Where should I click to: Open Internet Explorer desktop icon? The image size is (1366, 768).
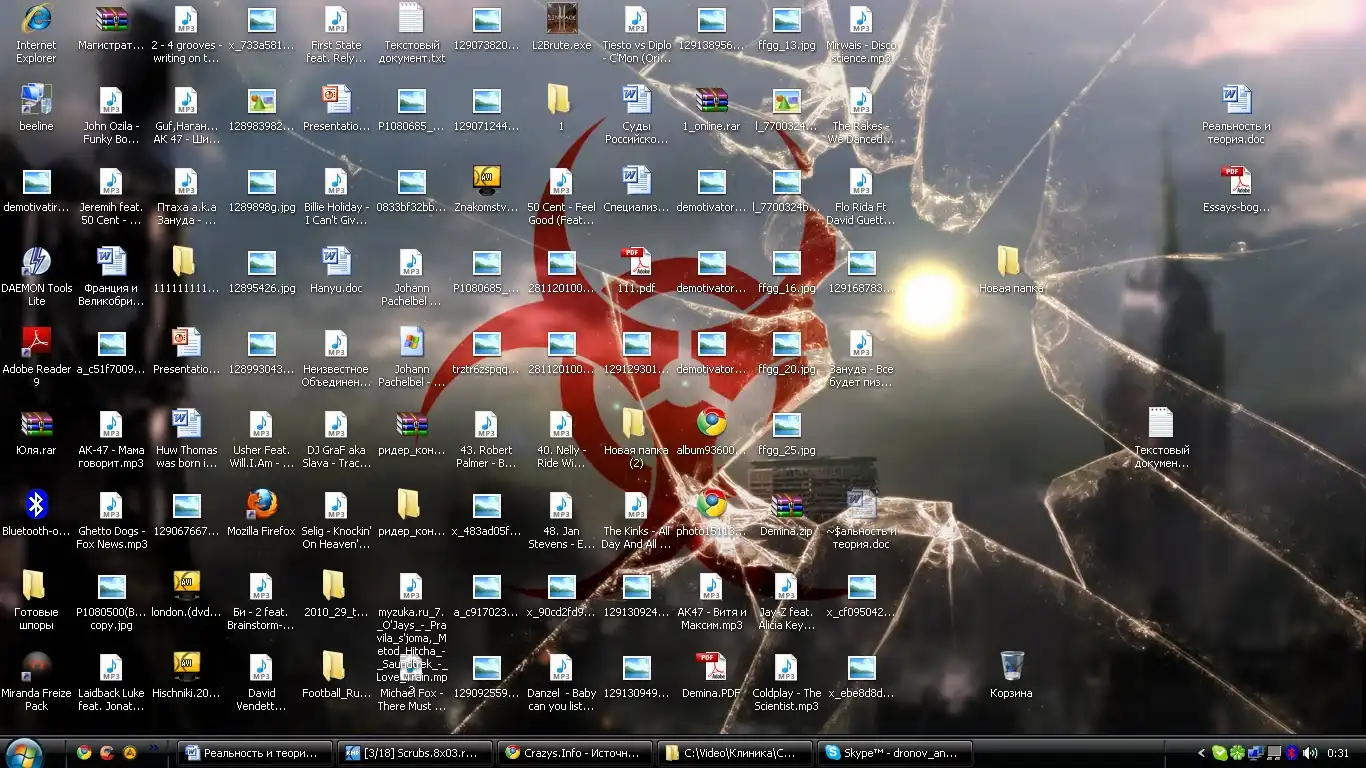click(36, 20)
